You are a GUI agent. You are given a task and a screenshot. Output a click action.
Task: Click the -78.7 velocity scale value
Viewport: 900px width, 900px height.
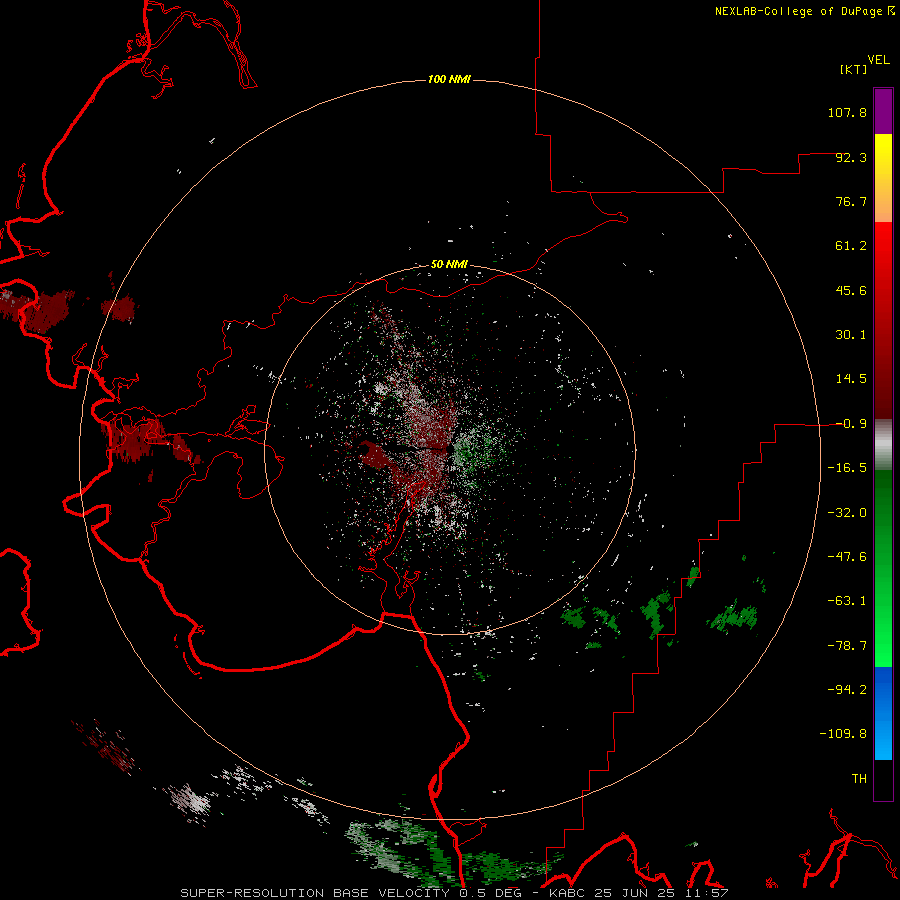(847, 646)
